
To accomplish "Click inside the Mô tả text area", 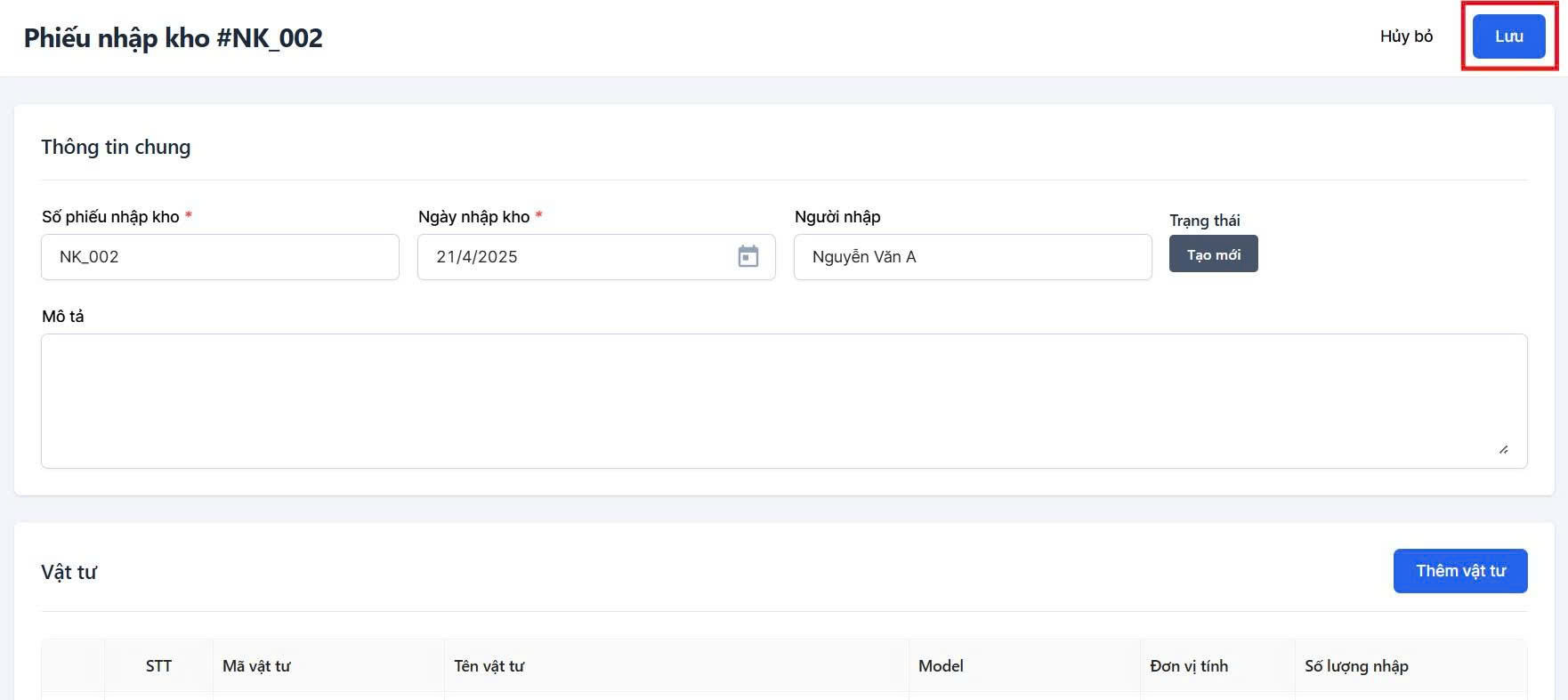I will (x=783, y=400).
